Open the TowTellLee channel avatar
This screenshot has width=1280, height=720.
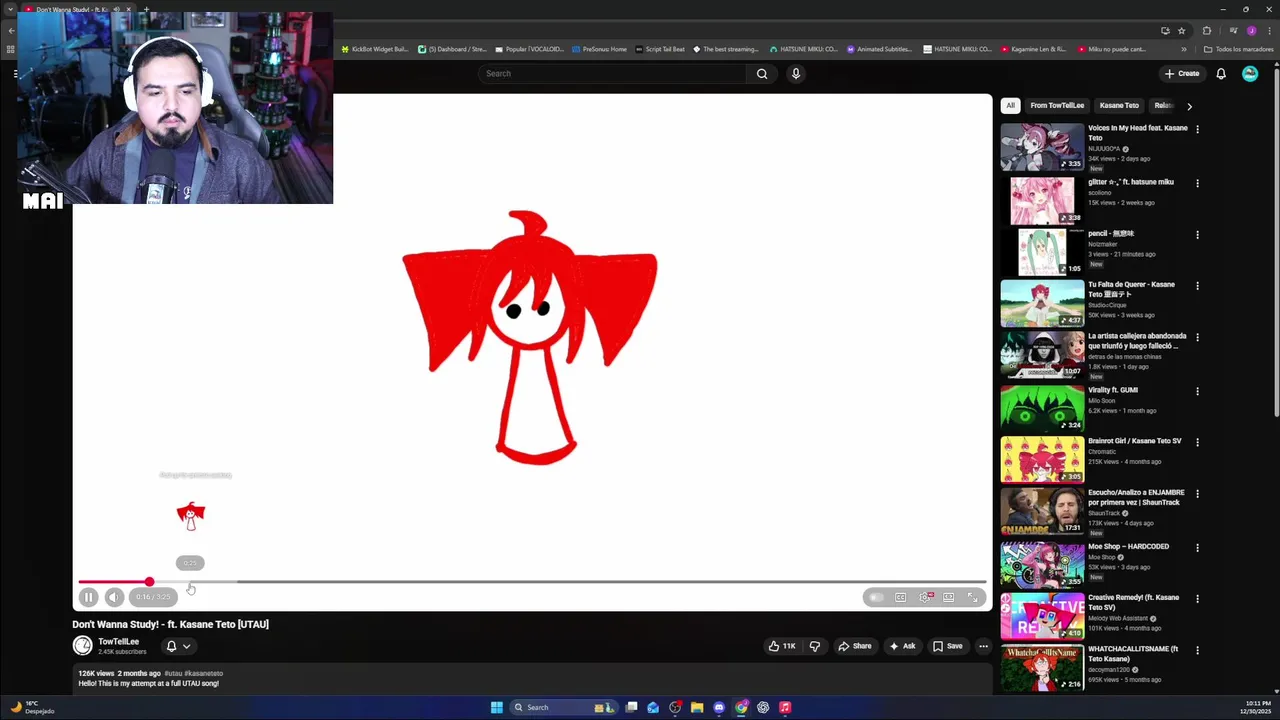[x=83, y=646]
